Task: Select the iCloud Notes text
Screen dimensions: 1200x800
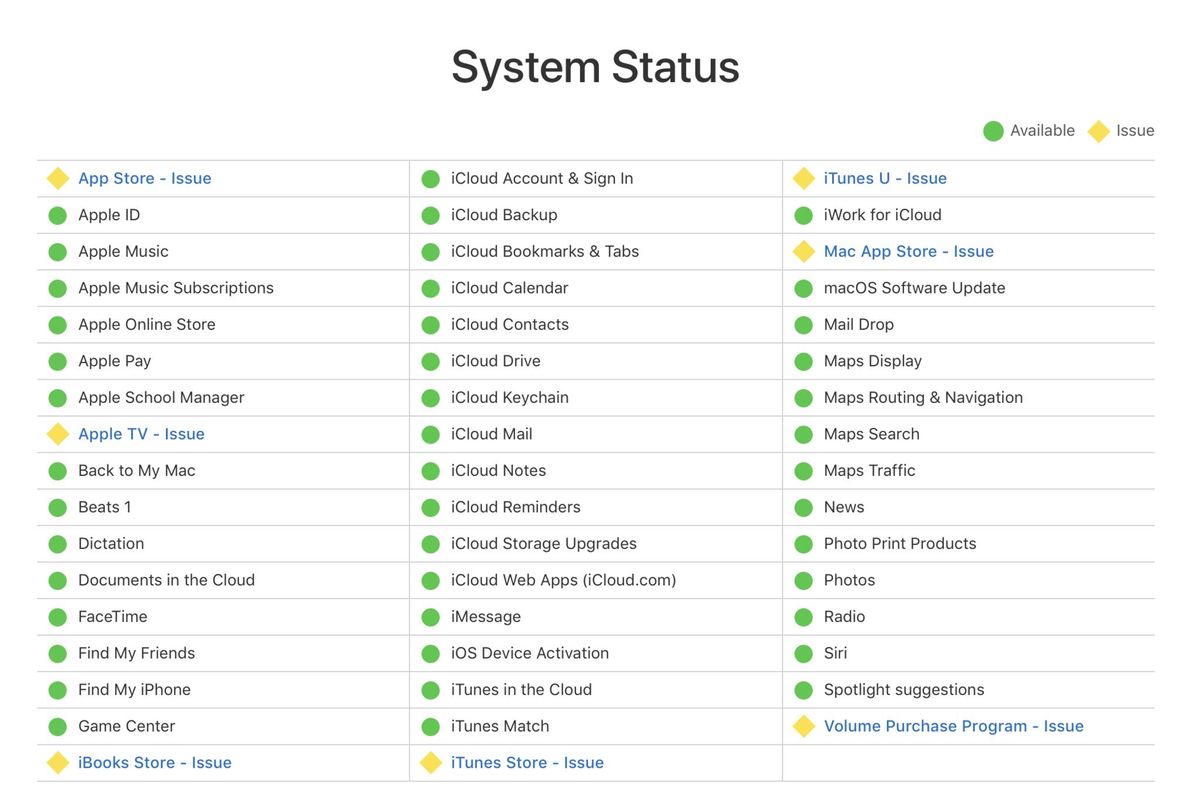Action: click(499, 470)
